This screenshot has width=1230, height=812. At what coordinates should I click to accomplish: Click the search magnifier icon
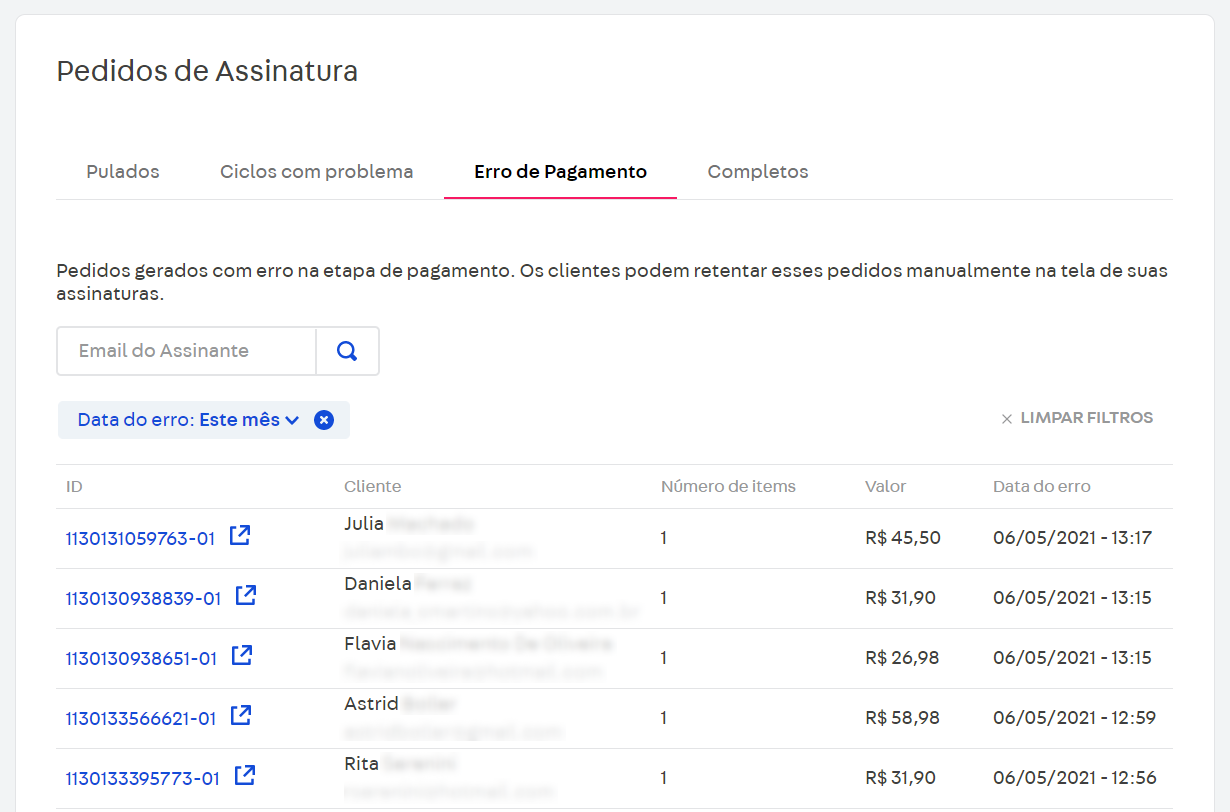point(346,351)
